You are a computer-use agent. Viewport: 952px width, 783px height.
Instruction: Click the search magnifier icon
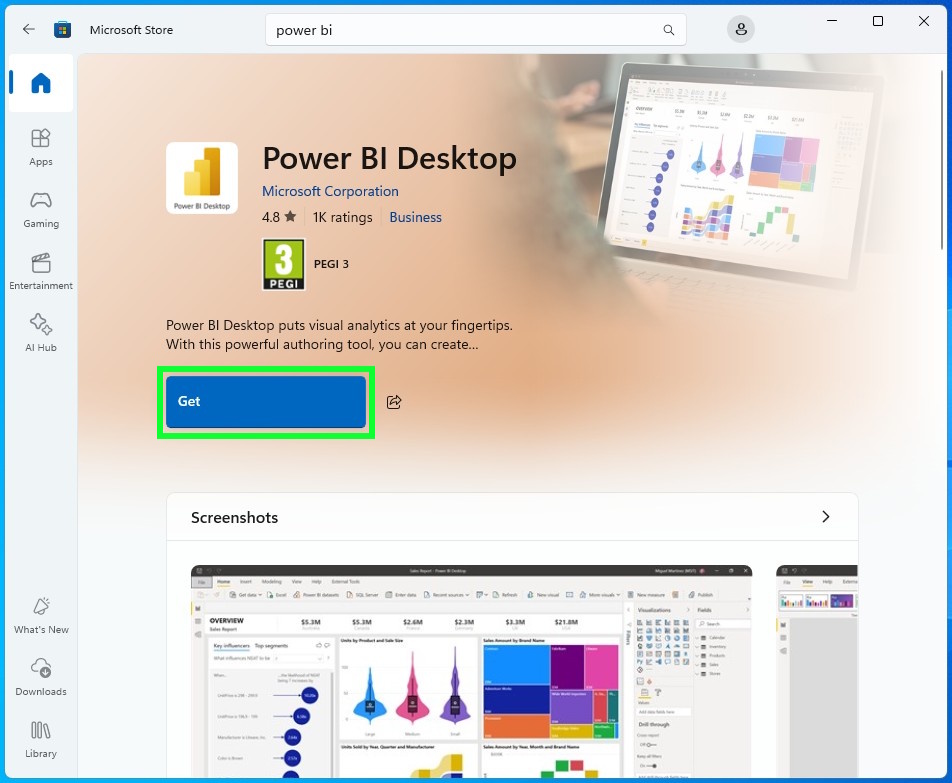669,30
